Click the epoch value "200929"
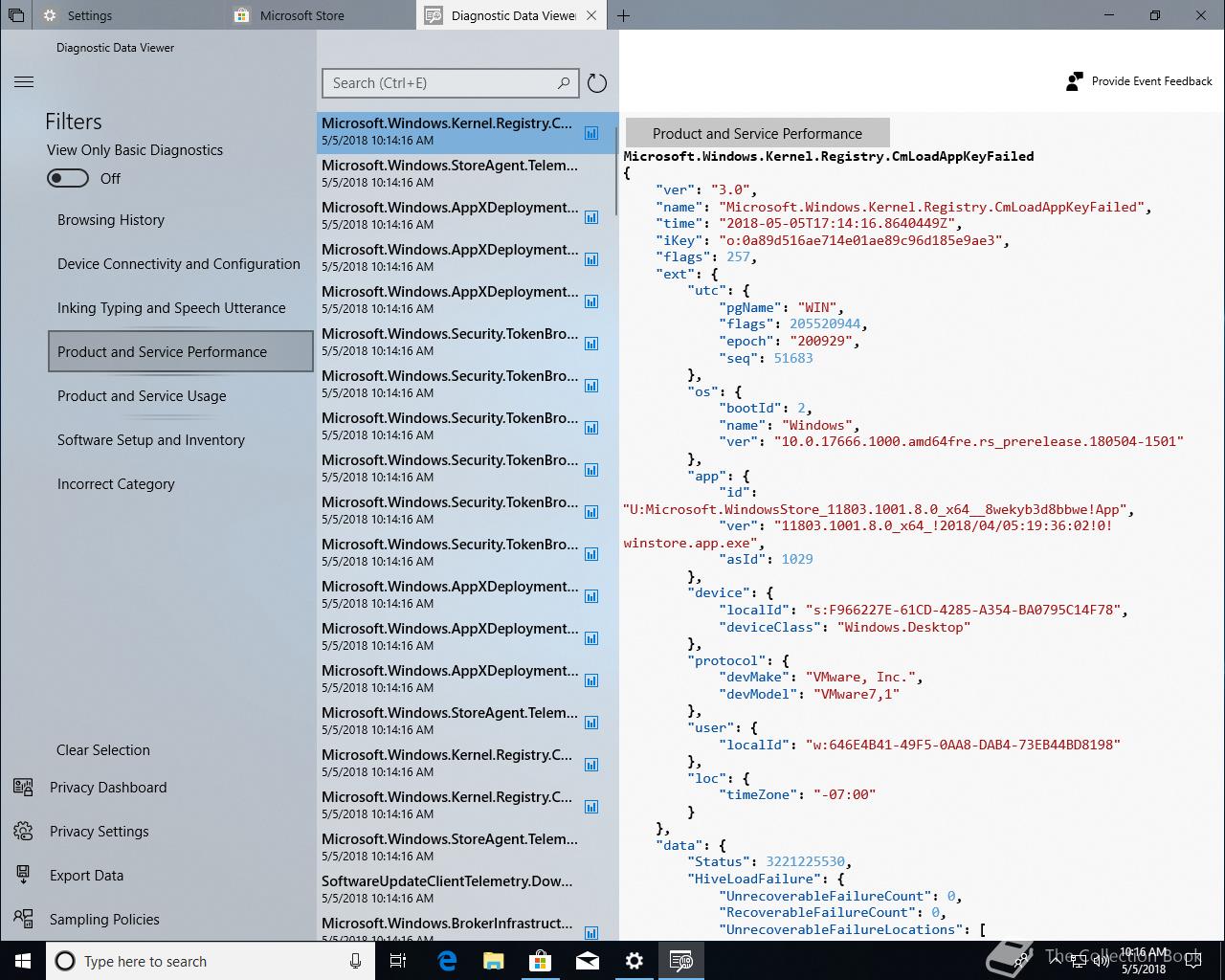The image size is (1225, 980). coord(825,341)
